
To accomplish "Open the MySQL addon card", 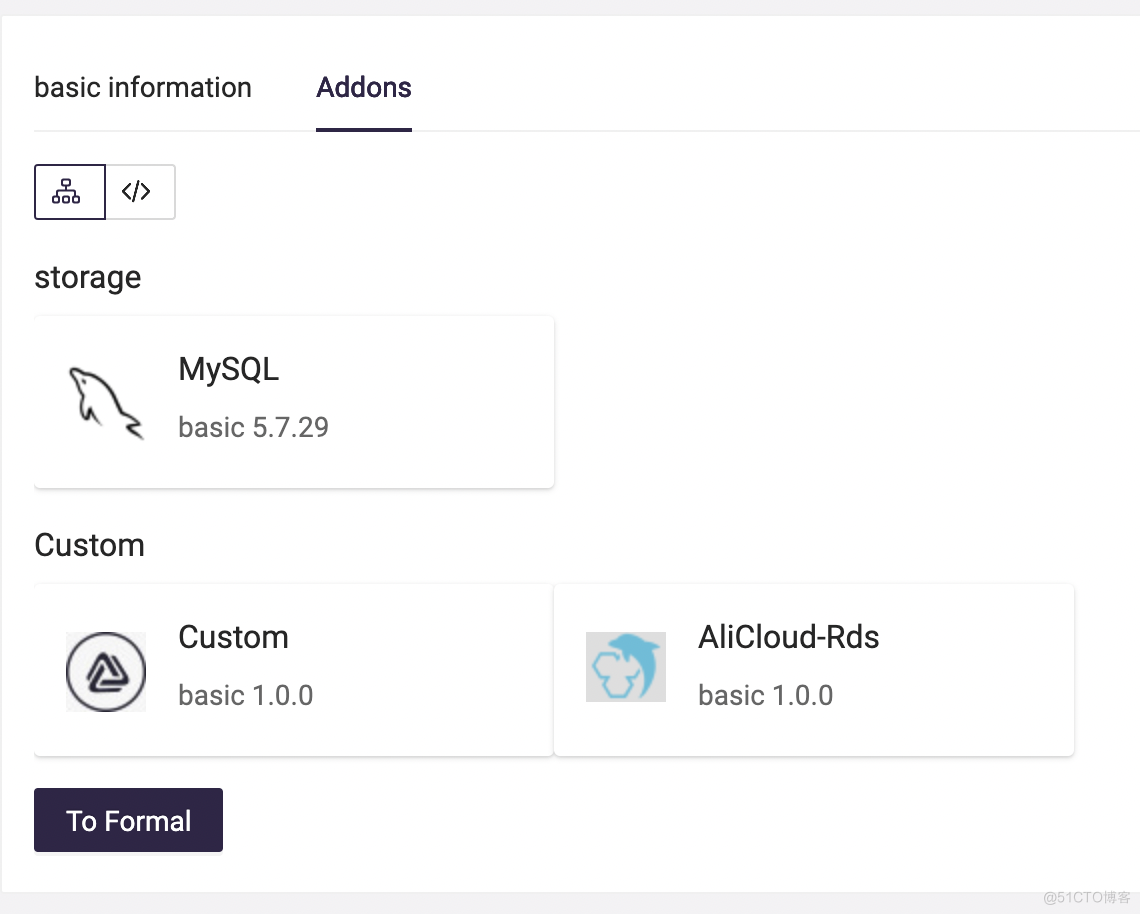I will (x=293, y=400).
